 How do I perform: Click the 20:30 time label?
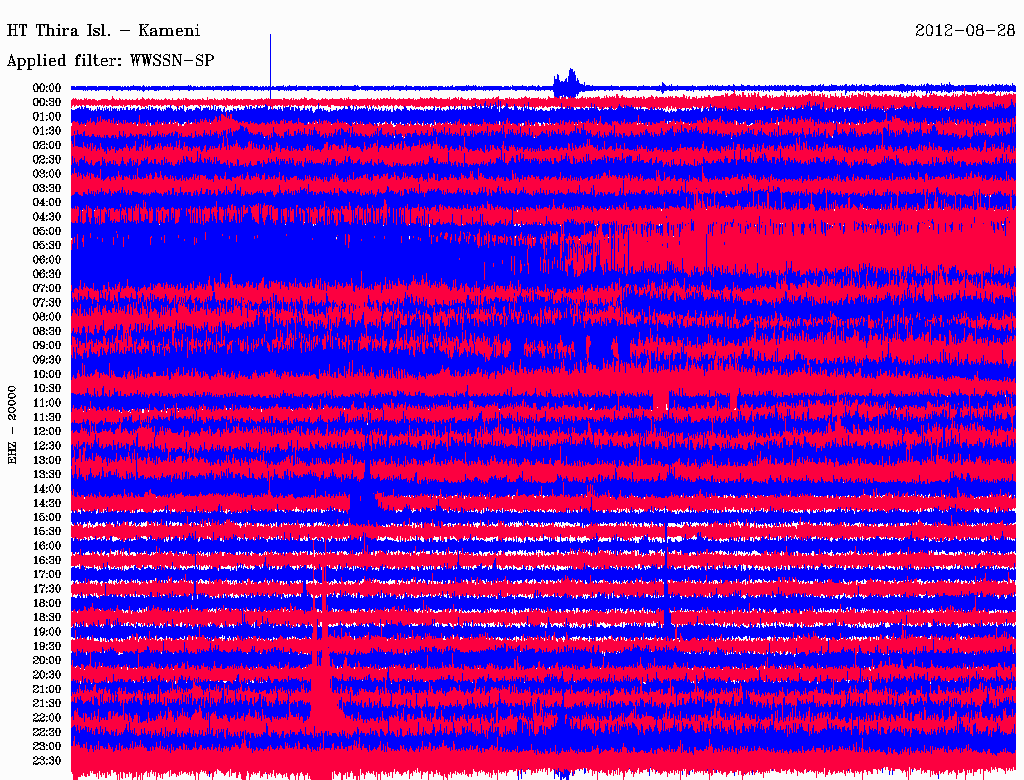[47, 675]
